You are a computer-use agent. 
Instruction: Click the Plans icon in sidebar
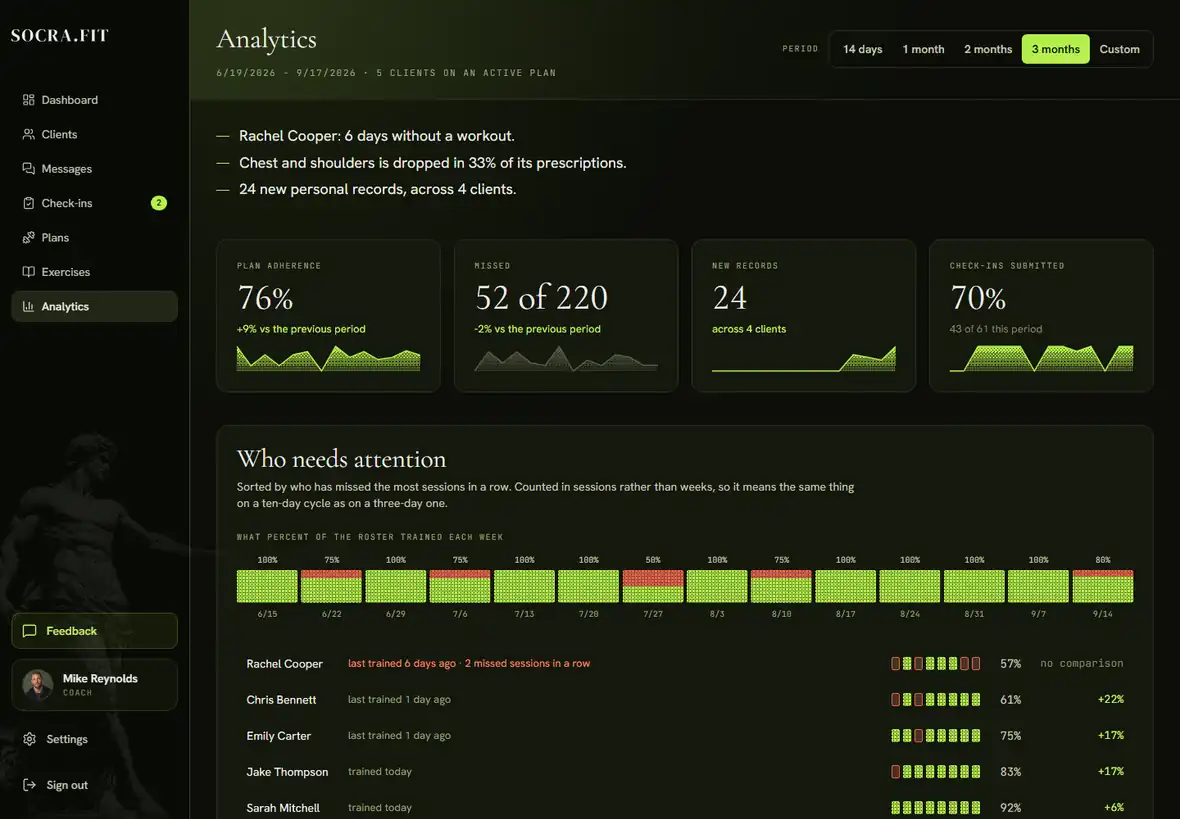tap(29, 237)
